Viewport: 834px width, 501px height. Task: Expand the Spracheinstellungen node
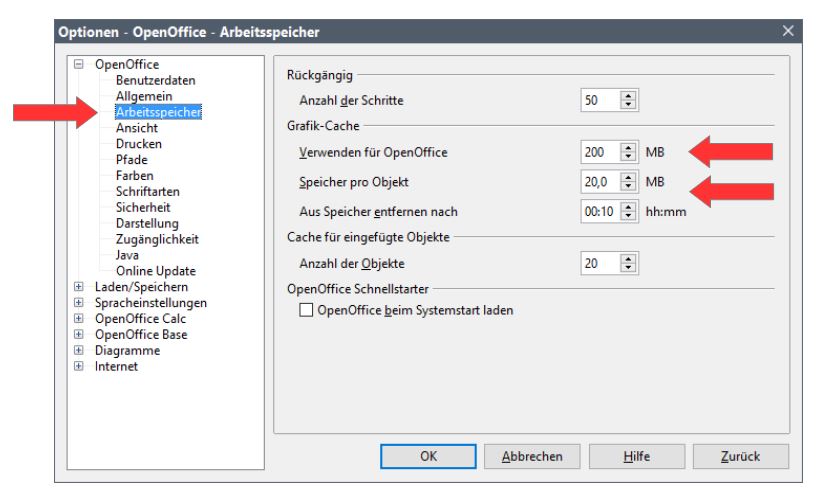pyautogui.click(x=79, y=303)
